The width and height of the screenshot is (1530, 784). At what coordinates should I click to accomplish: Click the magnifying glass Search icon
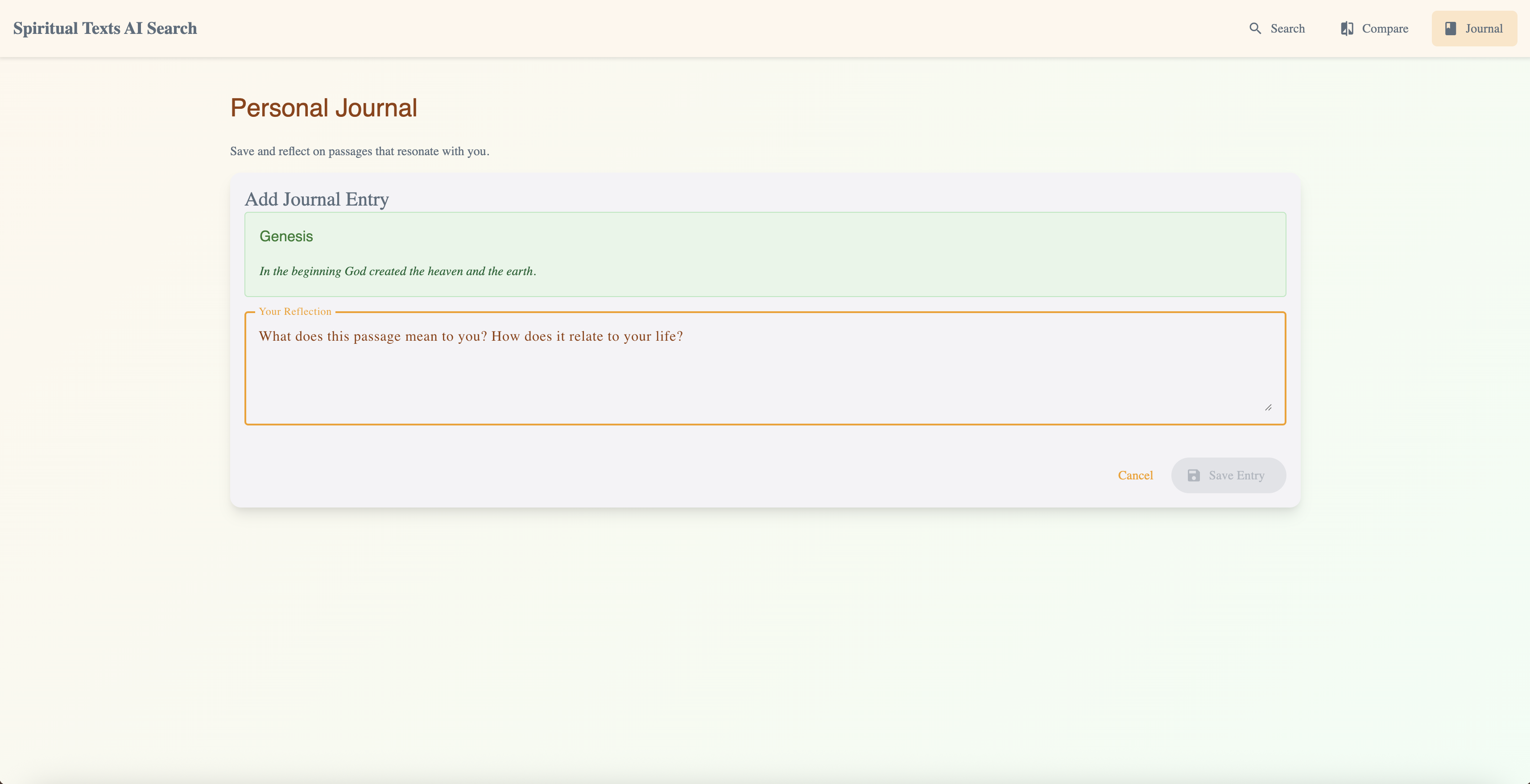1254,29
